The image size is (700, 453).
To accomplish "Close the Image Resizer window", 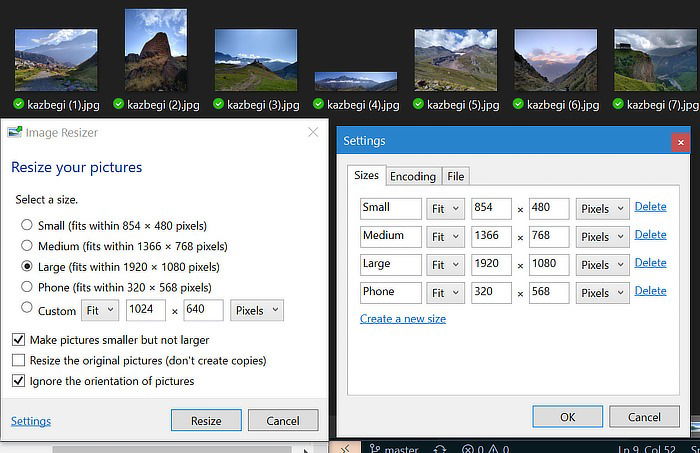I will [x=313, y=132].
